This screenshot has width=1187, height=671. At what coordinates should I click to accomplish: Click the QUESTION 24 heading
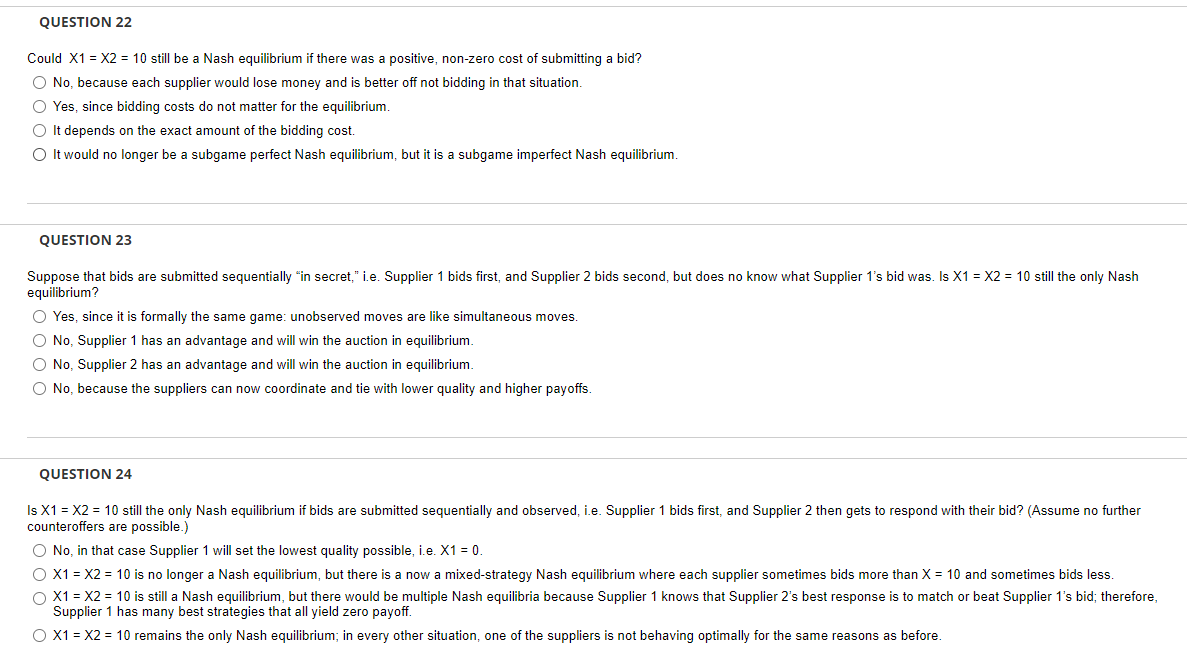(85, 474)
